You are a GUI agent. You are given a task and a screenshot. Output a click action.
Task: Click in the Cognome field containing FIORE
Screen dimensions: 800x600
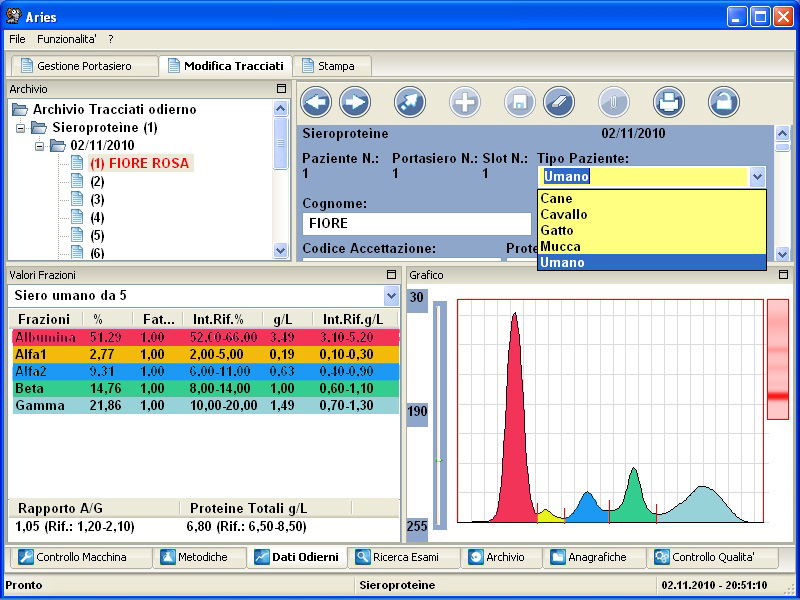tap(417, 223)
